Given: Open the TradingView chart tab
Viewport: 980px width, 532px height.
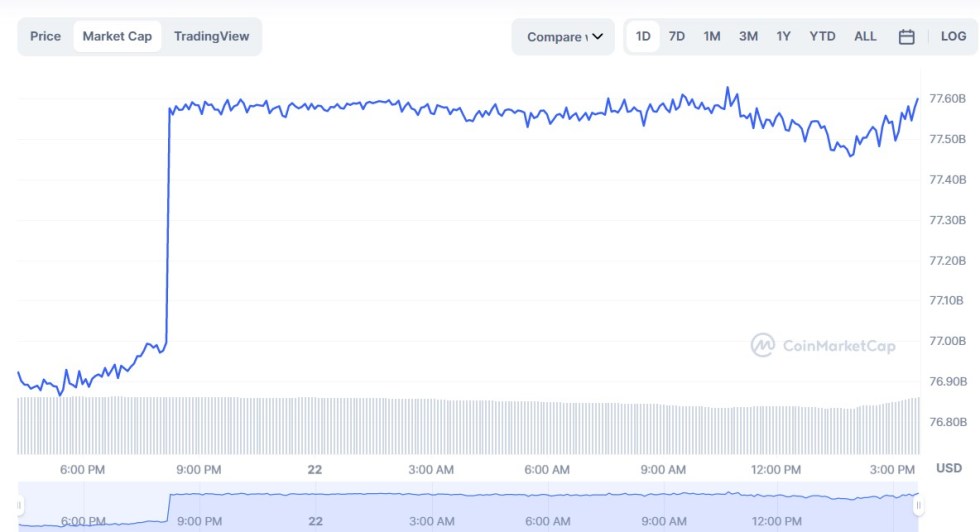Looking at the screenshot, I should pos(211,36).
